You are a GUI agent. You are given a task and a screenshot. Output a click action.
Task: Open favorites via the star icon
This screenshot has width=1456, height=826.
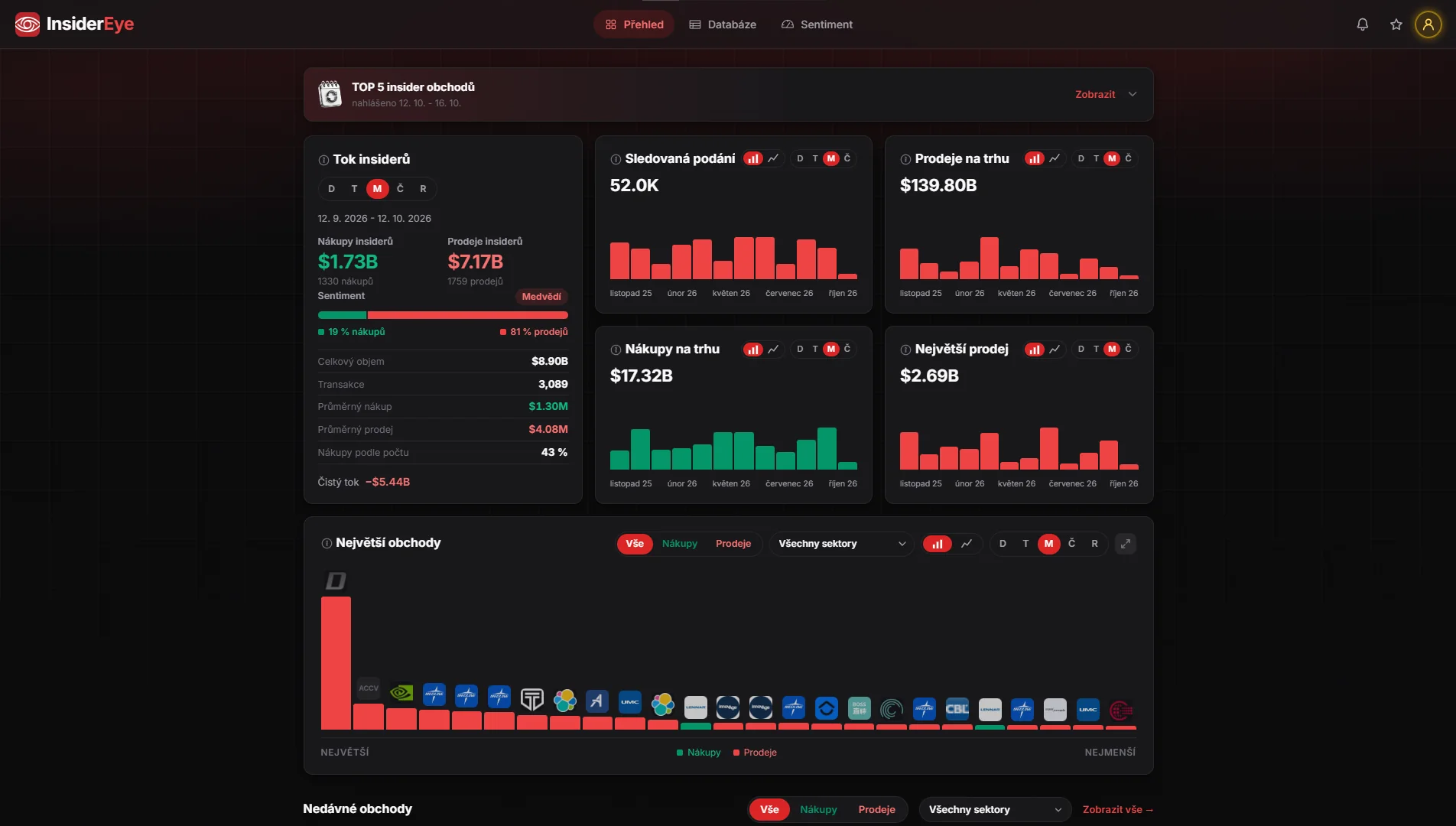point(1396,24)
